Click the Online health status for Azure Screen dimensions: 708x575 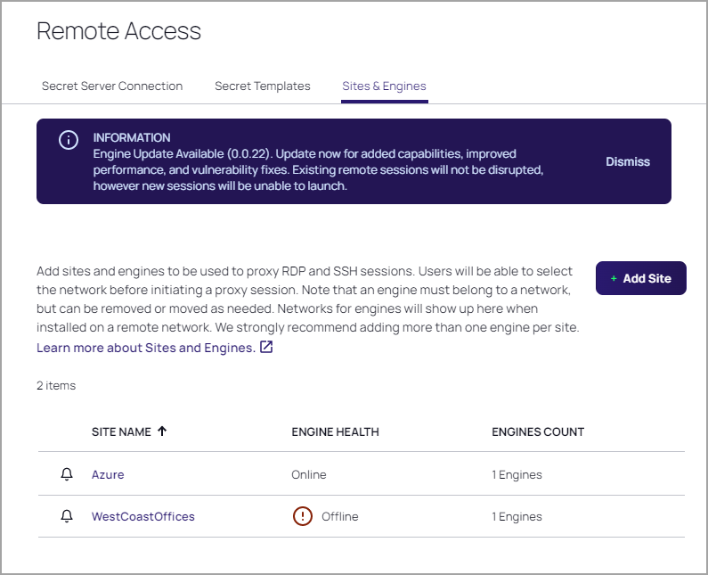click(309, 475)
